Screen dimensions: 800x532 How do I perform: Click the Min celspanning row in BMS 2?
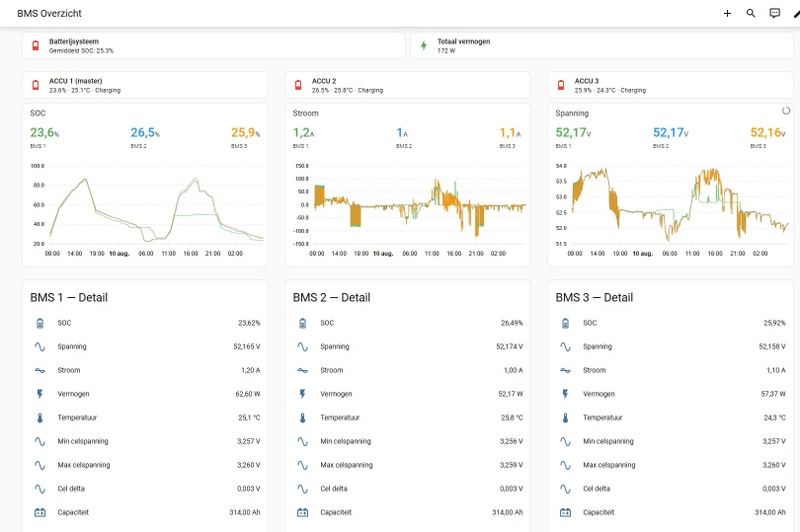pyautogui.click(x=408, y=441)
